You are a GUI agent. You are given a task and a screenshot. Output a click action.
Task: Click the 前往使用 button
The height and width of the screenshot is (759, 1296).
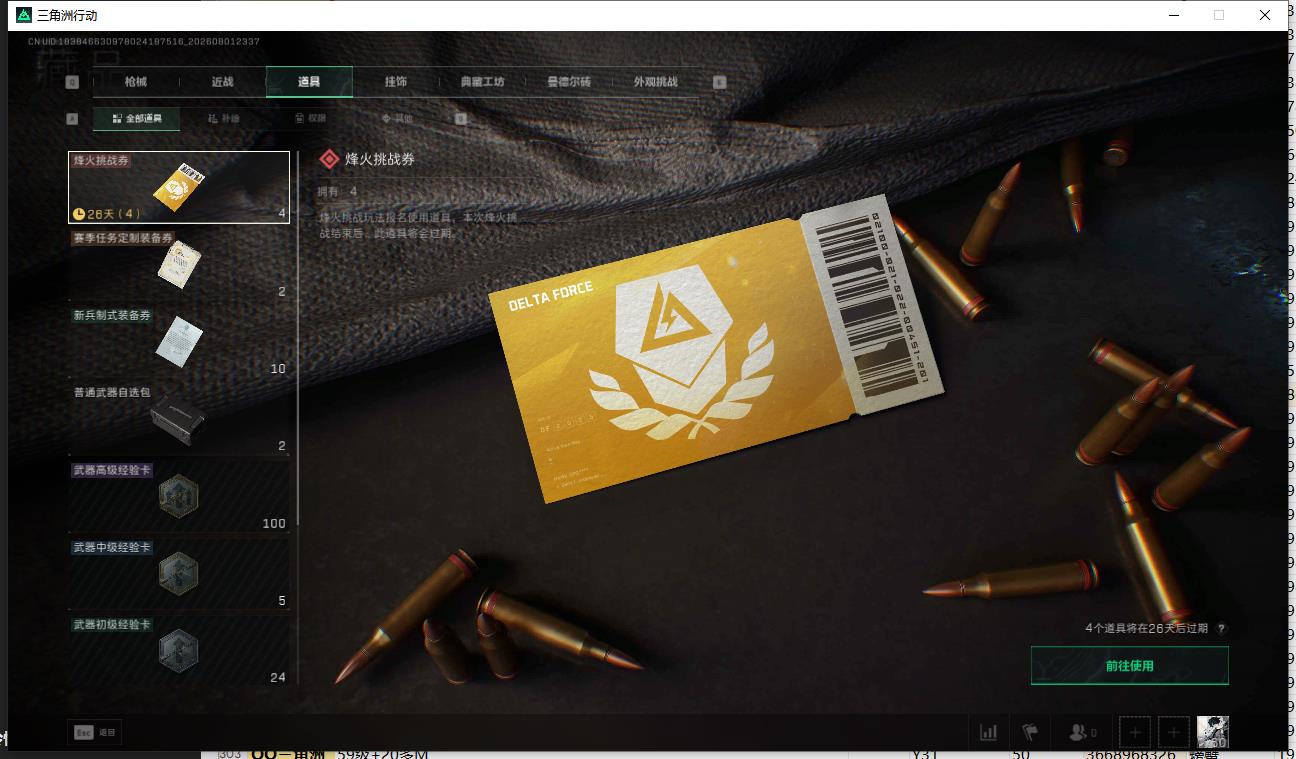pos(1130,665)
